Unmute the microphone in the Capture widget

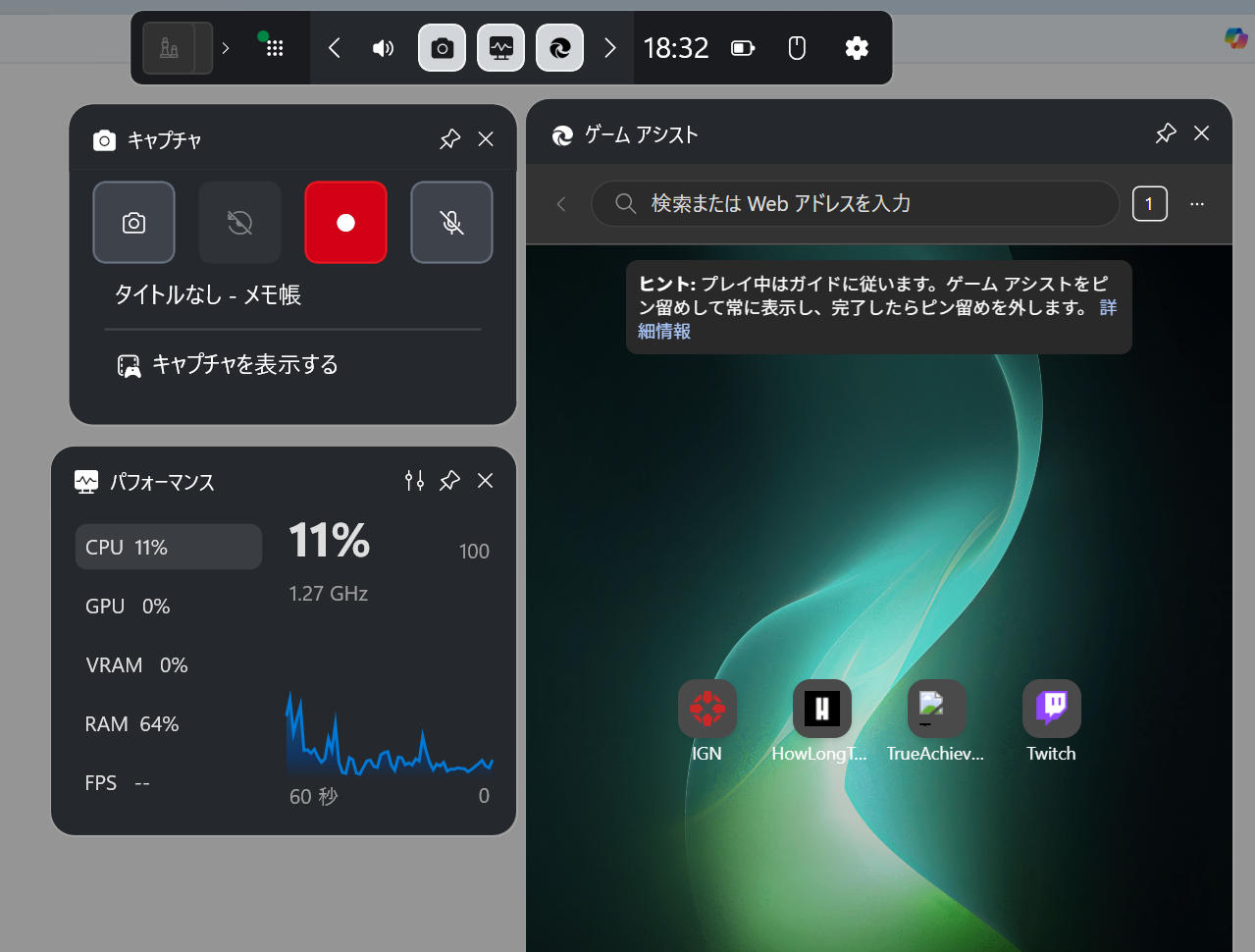pyautogui.click(x=451, y=222)
